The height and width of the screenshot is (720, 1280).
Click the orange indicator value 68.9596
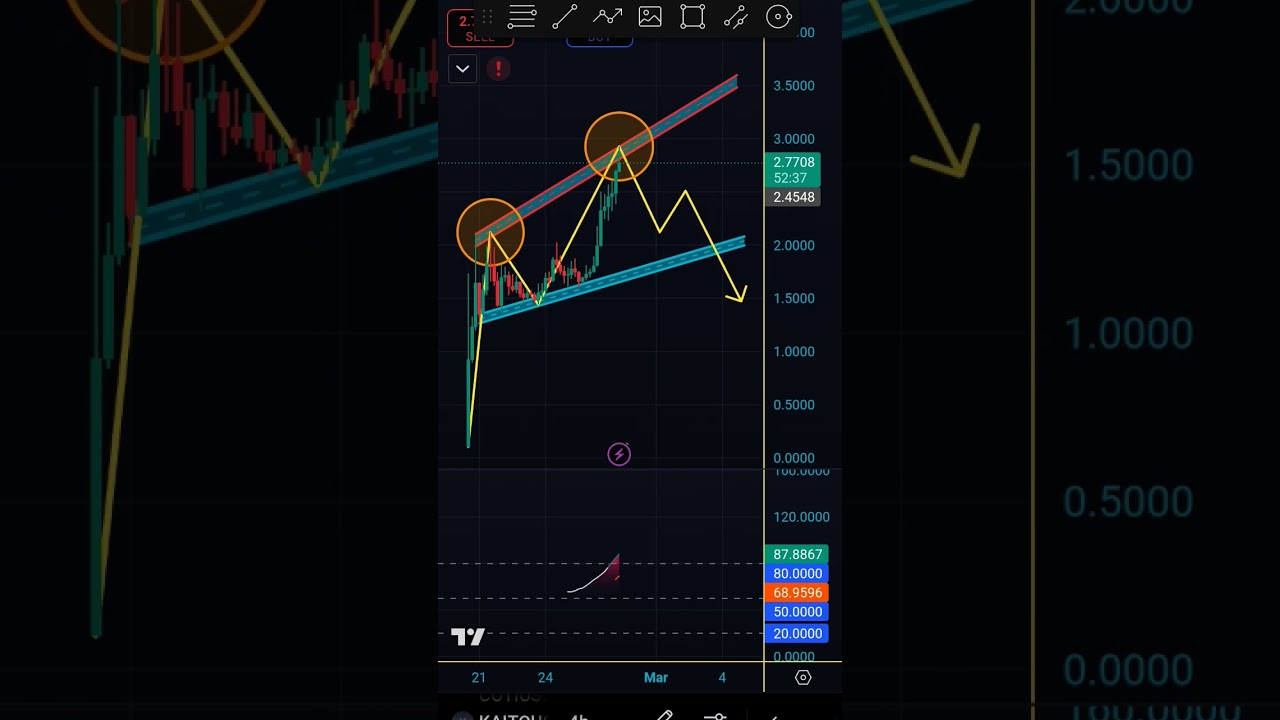click(797, 592)
